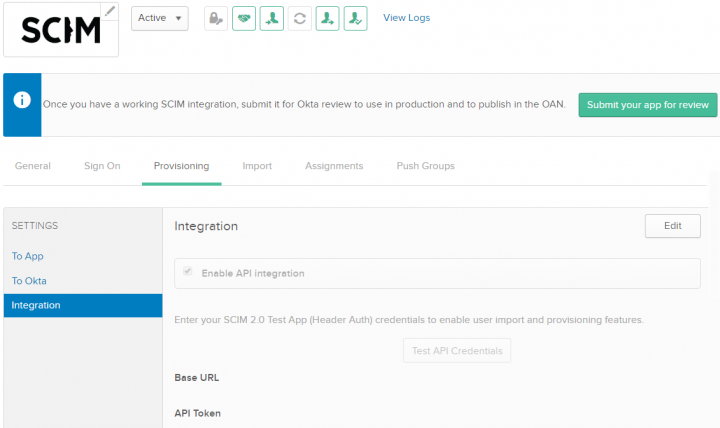The height and width of the screenshot is (428, 720).
Task: Click the View Logs link
Action: pyautogui.click(x=406, y=18)
